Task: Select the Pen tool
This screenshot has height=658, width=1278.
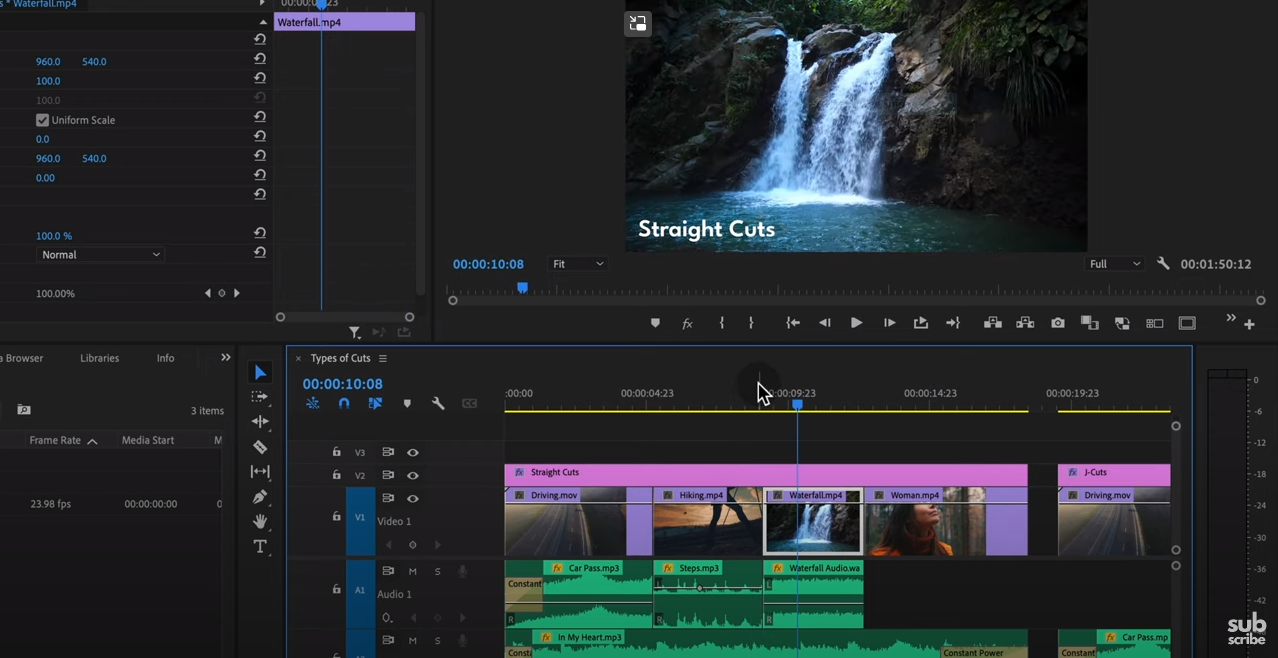Action: click(x=260, y=497)
